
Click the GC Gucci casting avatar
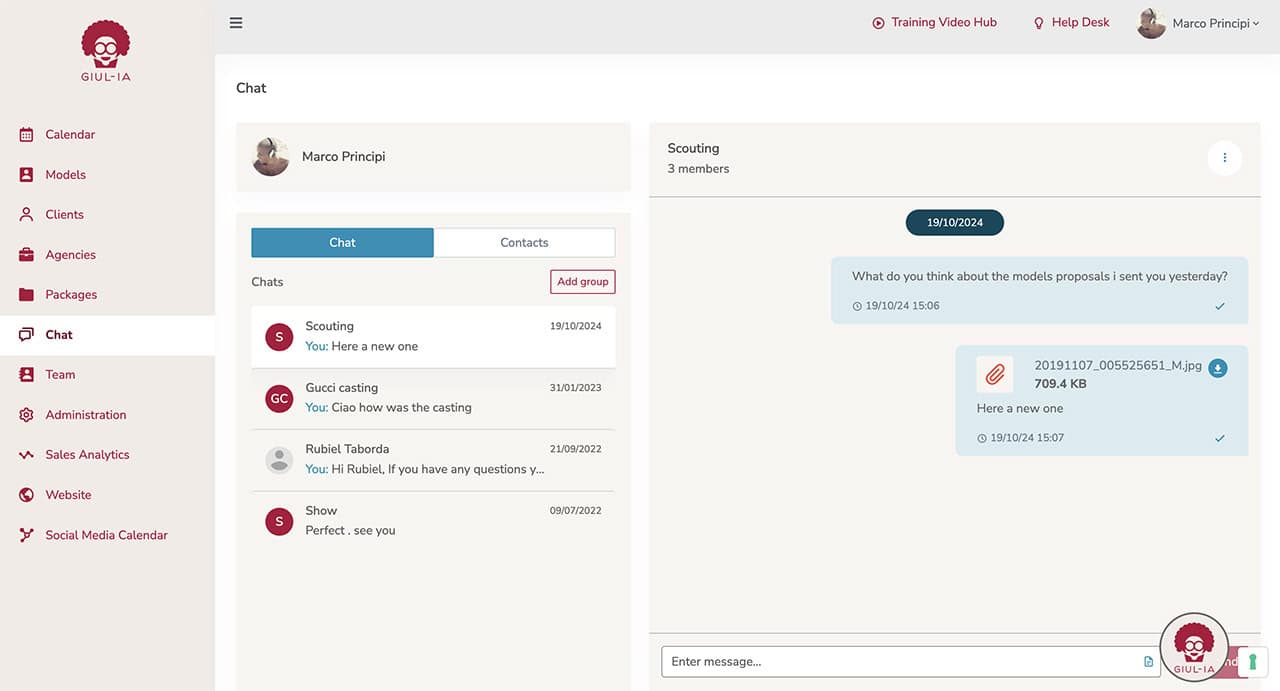(x=279, y=398)
